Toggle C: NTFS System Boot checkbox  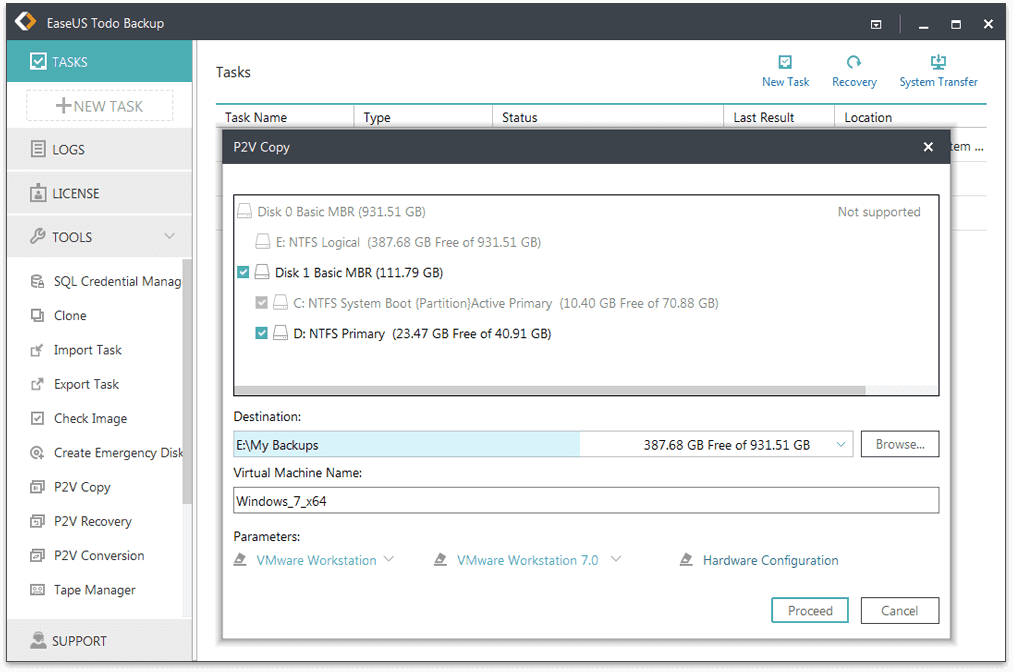click(262, 303)
